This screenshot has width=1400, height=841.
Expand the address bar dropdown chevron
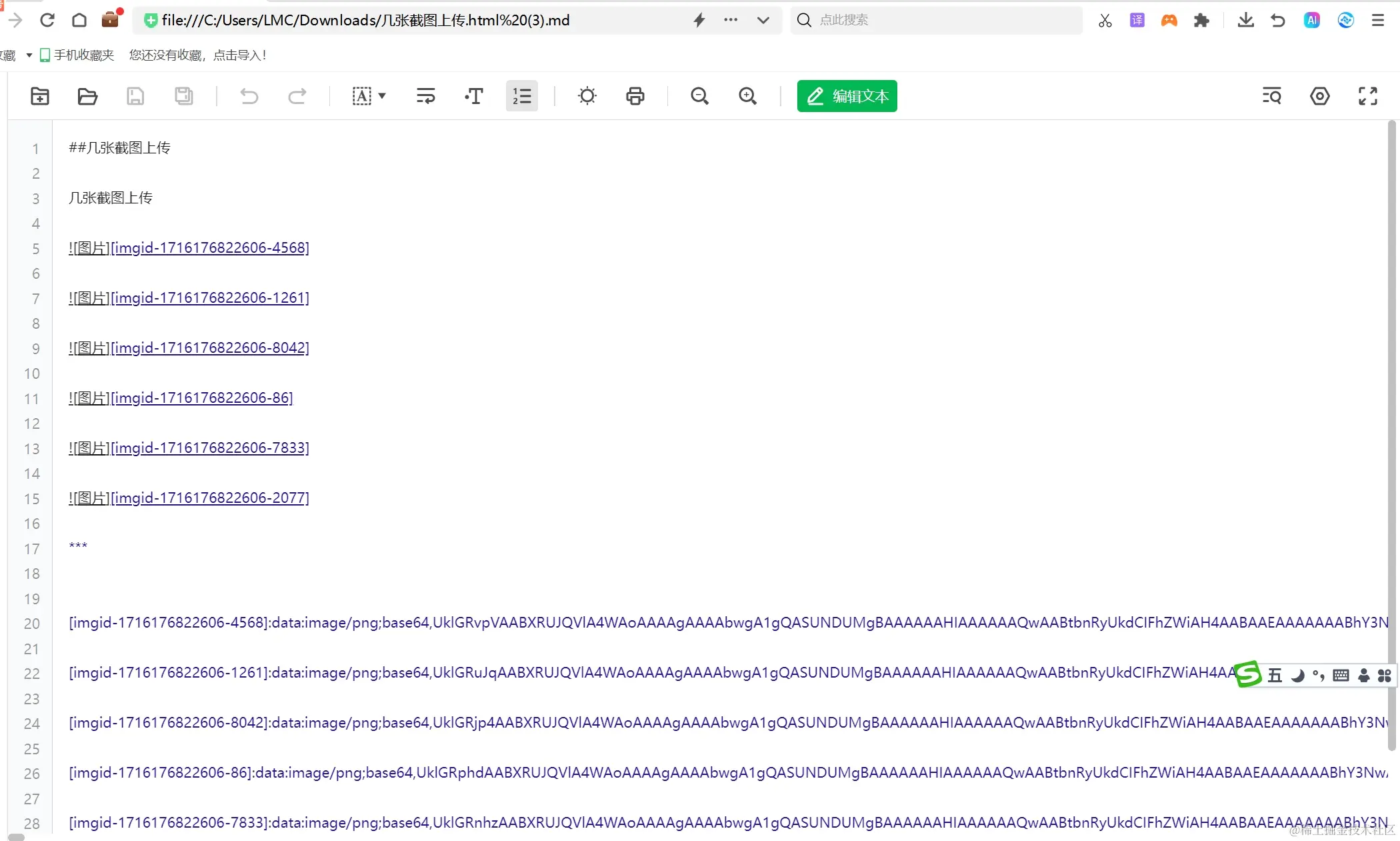(x=763, y=20)
